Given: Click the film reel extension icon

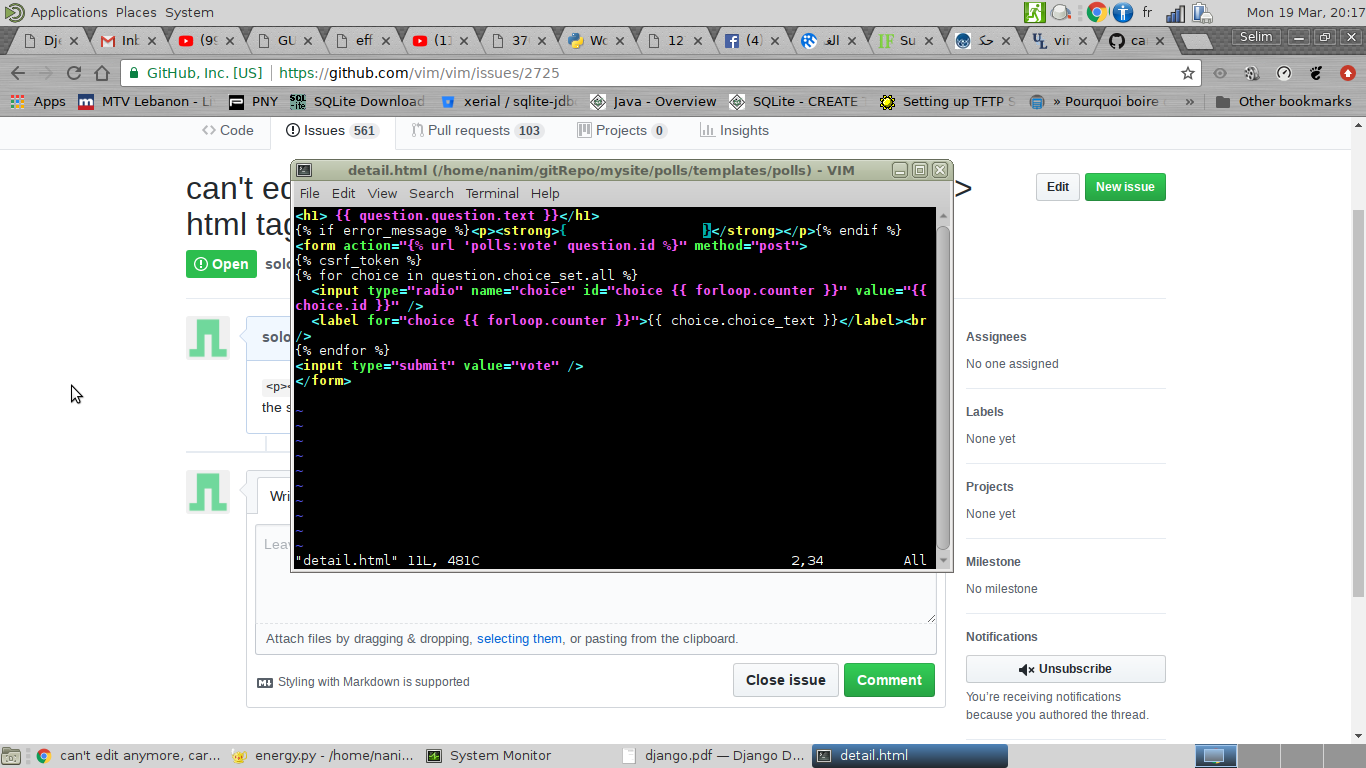Looking at the screenshot, I should point(1251,73).
